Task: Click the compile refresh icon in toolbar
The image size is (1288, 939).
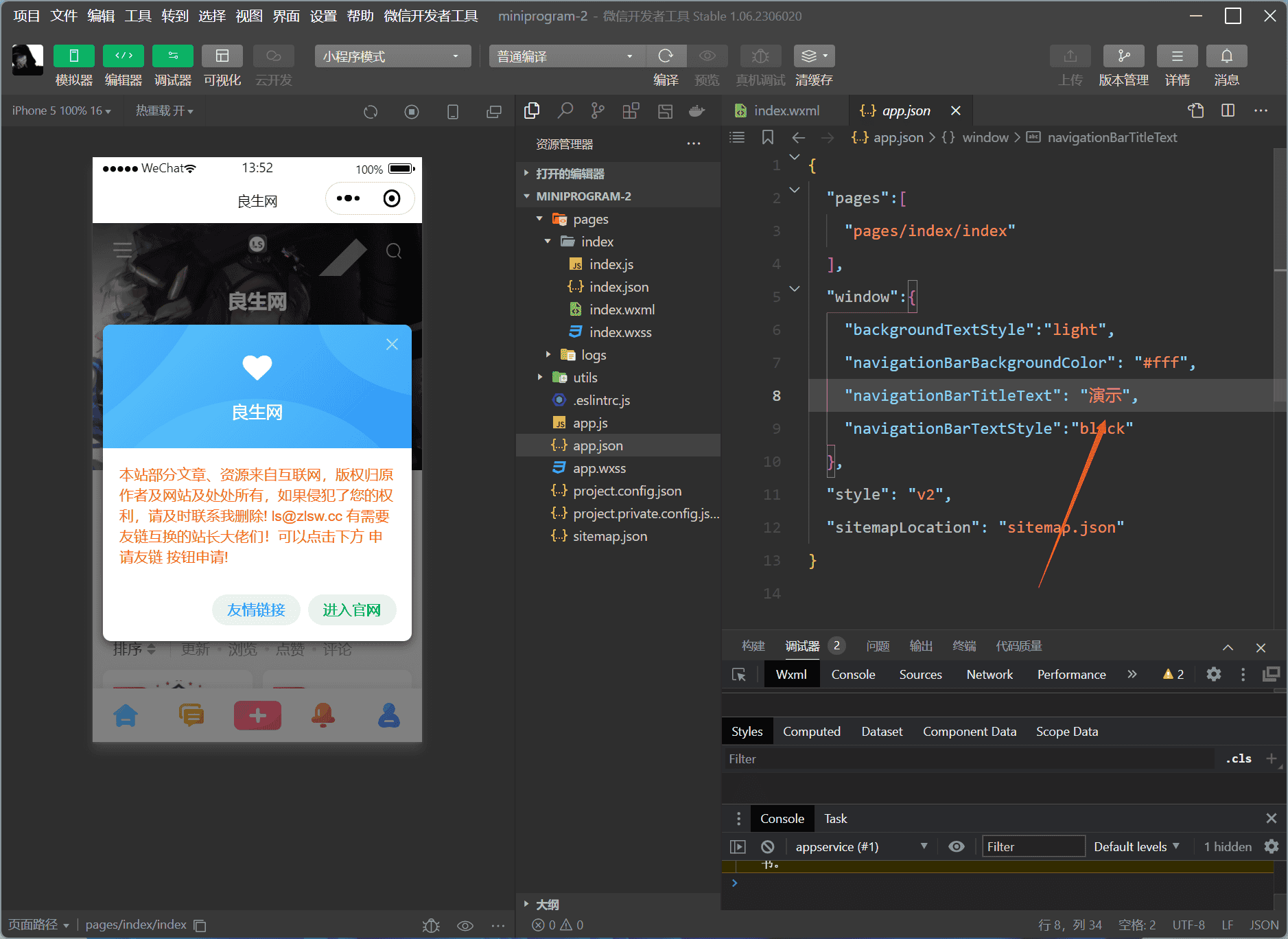Action: click(x=665, y=56)
